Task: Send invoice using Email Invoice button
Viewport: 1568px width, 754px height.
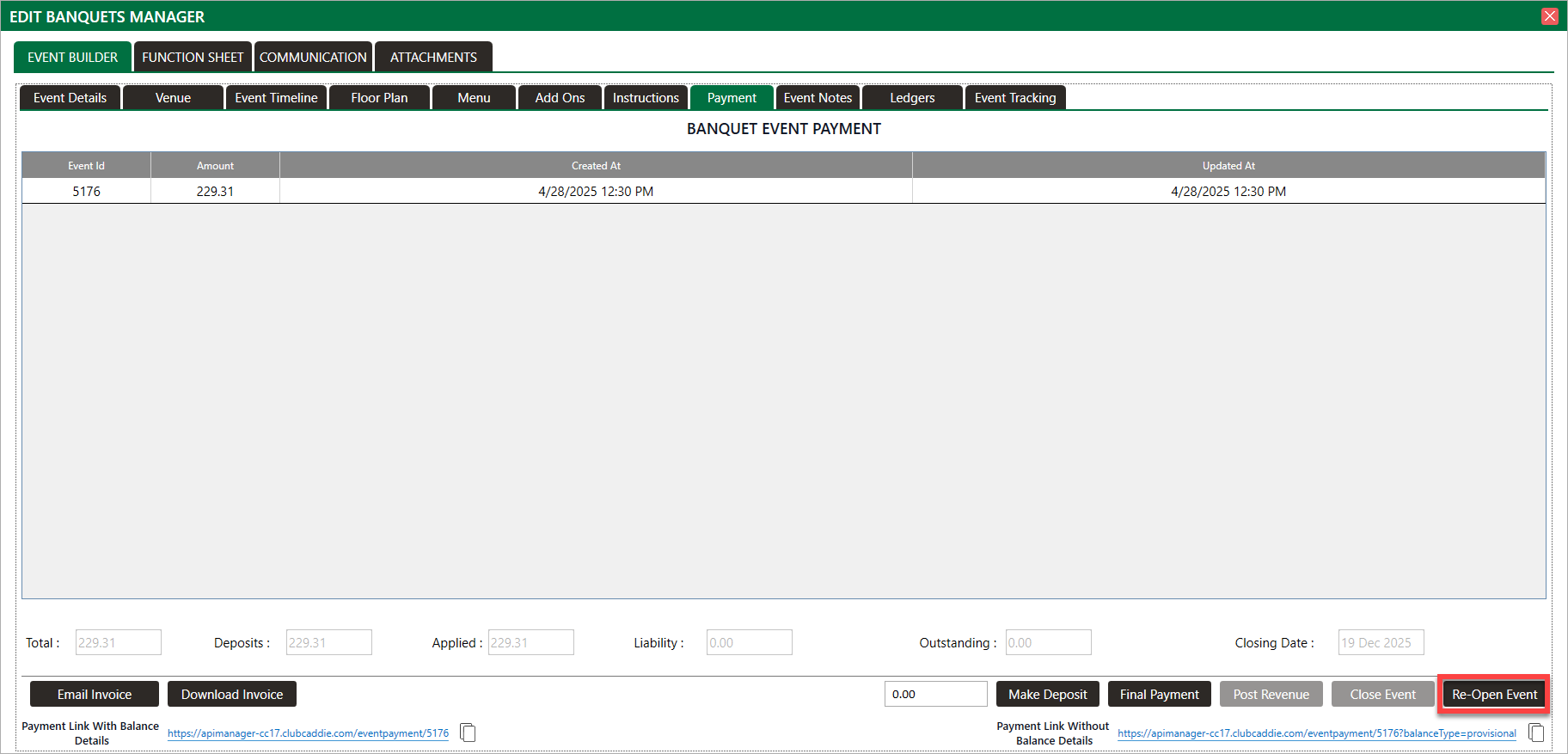Action: click(95, 695)
